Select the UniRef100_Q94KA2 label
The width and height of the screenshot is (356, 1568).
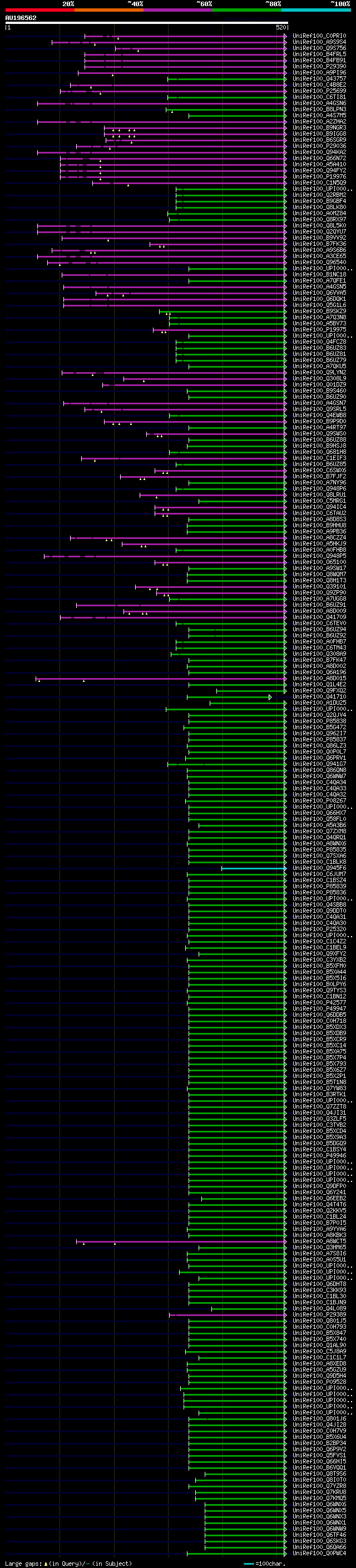319,152
